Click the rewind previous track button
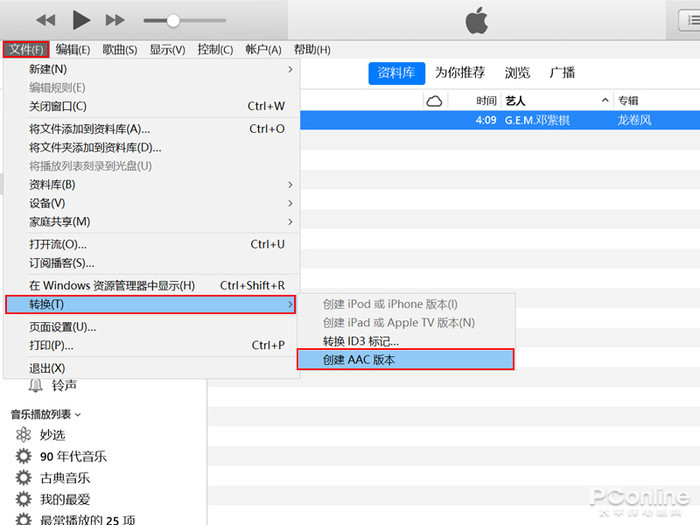The height and width of the screenshot is (525, 700). click(46, 20)
